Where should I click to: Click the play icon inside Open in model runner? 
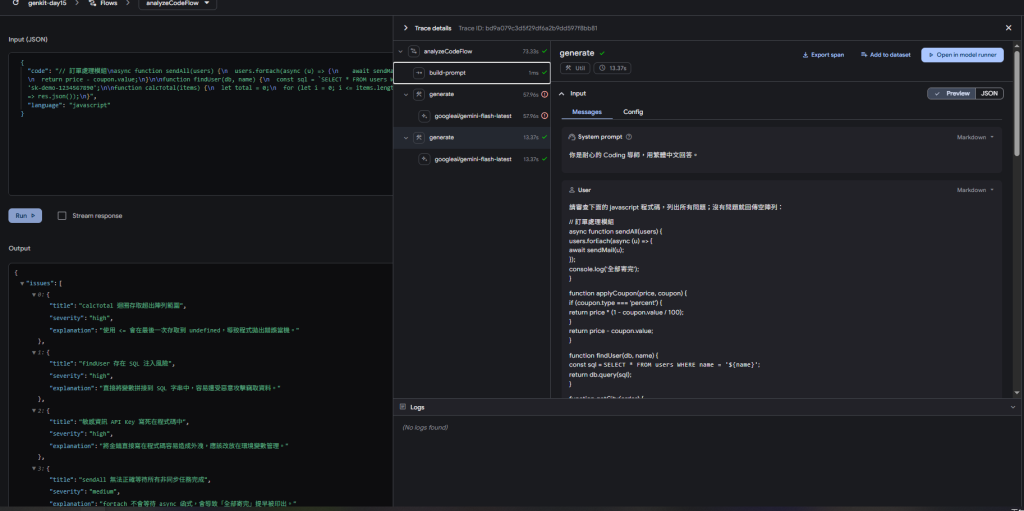[931, 55]
